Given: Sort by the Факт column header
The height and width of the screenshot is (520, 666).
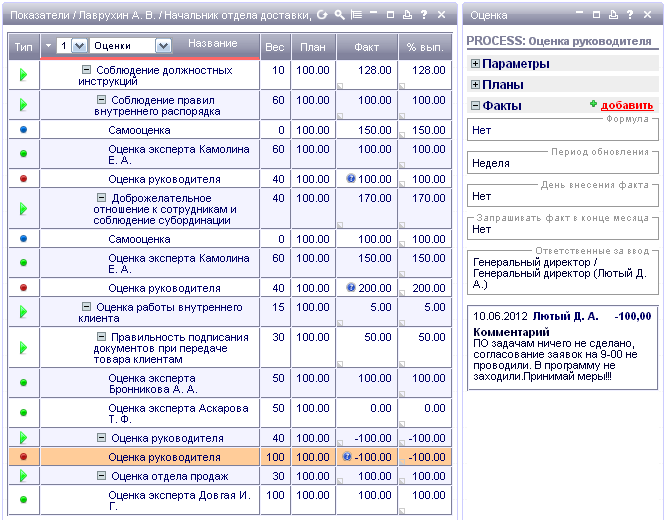Looking at the screenshot, I should (367, 47).
